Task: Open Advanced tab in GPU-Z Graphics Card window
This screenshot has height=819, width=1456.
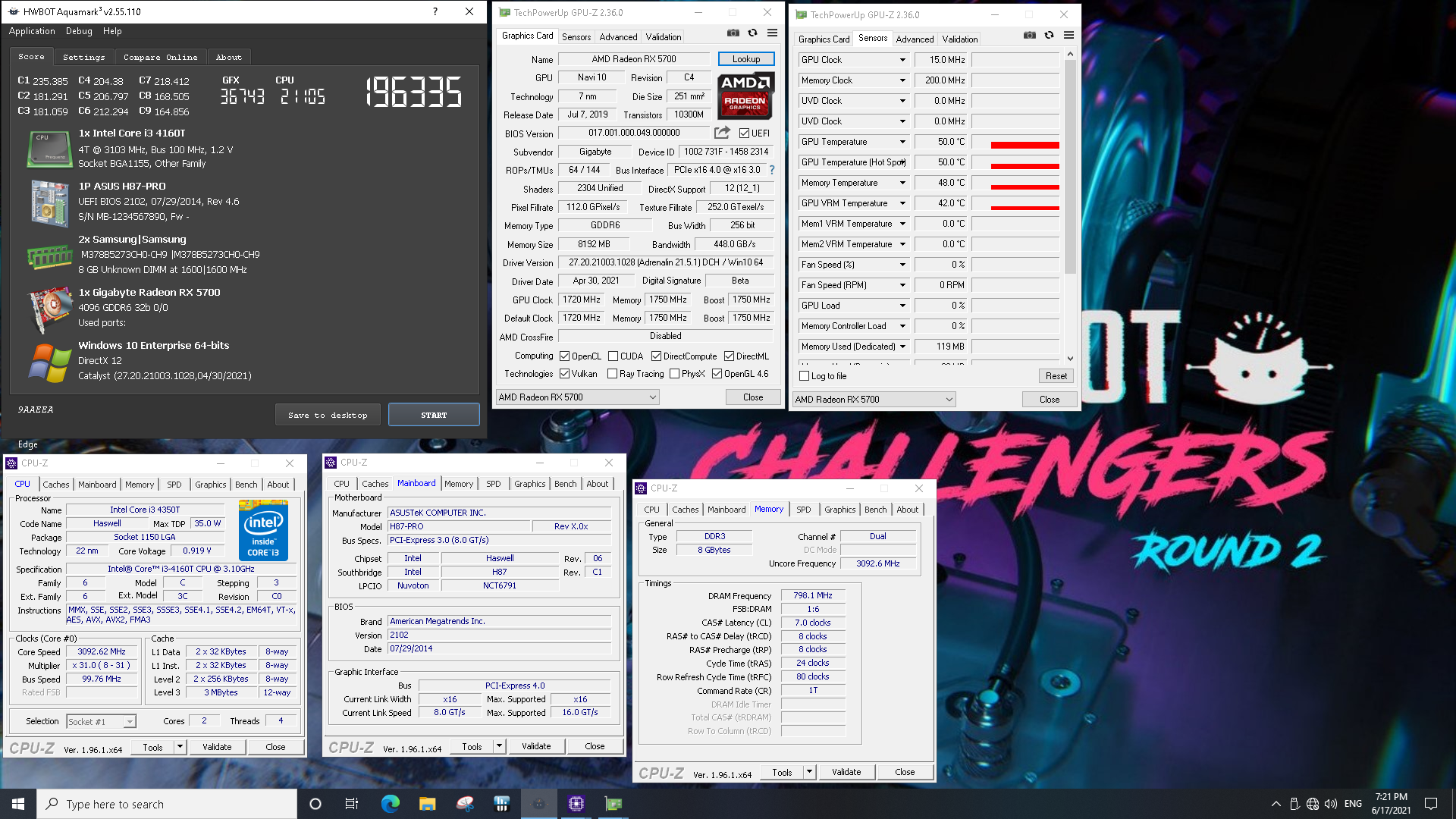Action: (618, 37)
